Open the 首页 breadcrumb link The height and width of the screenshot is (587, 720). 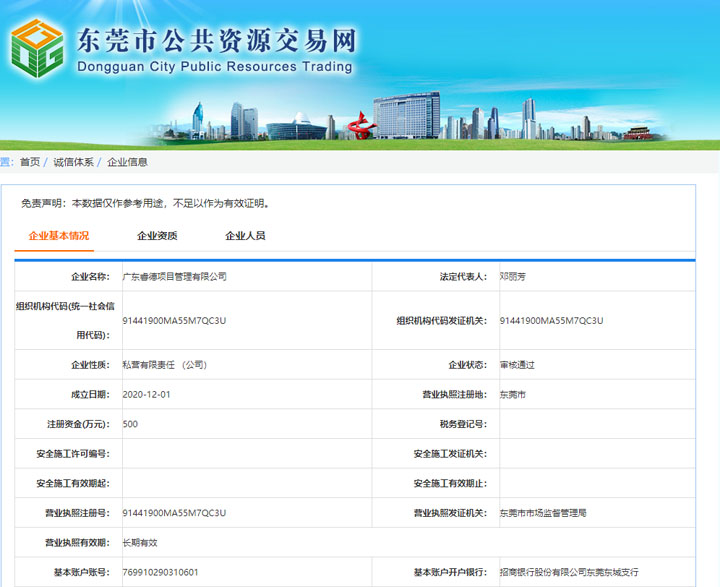pos(30,162)
